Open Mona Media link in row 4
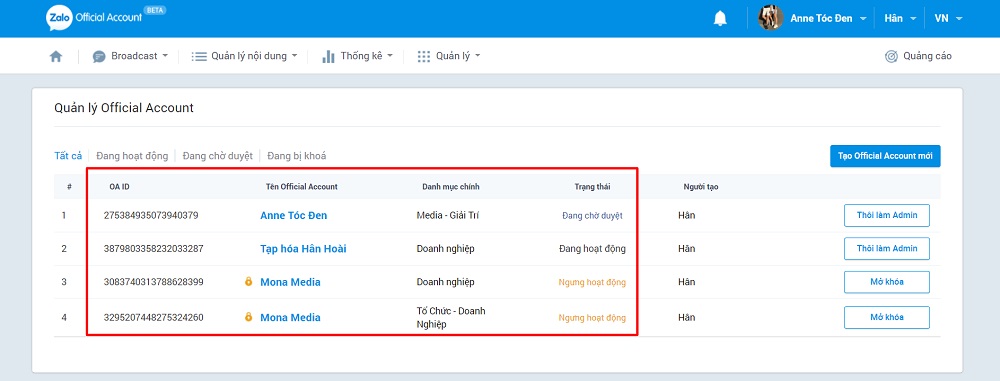The image size is (1000, 381). pyautogui.click(x=290, y=317)
